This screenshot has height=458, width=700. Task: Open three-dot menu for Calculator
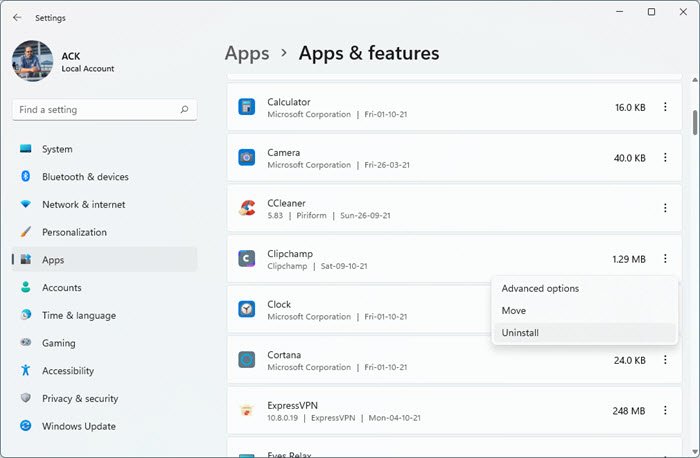click(x=665, y=107)
